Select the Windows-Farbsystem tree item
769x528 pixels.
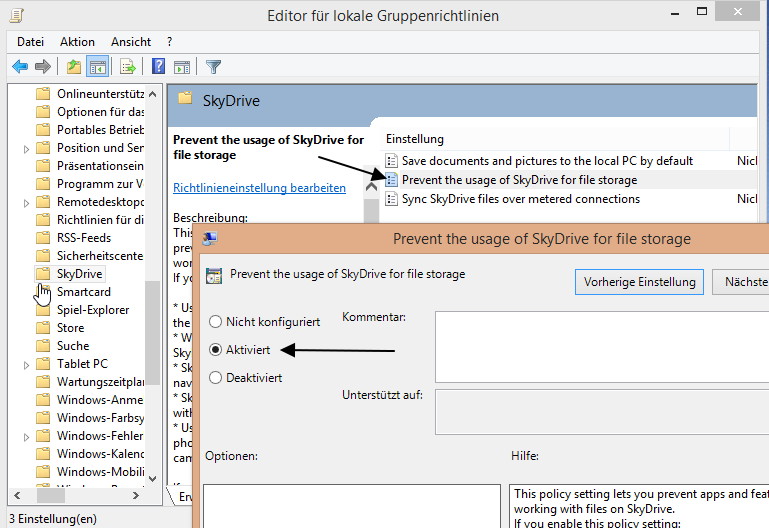[100, 418]
